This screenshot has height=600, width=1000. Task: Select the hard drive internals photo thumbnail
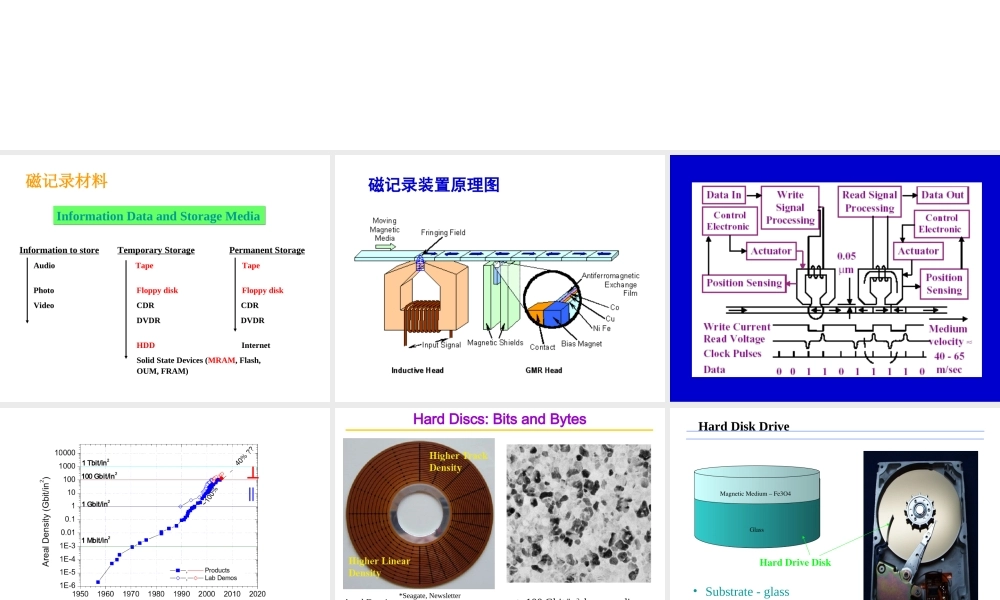pyautogui.click(x=919, y=525)
